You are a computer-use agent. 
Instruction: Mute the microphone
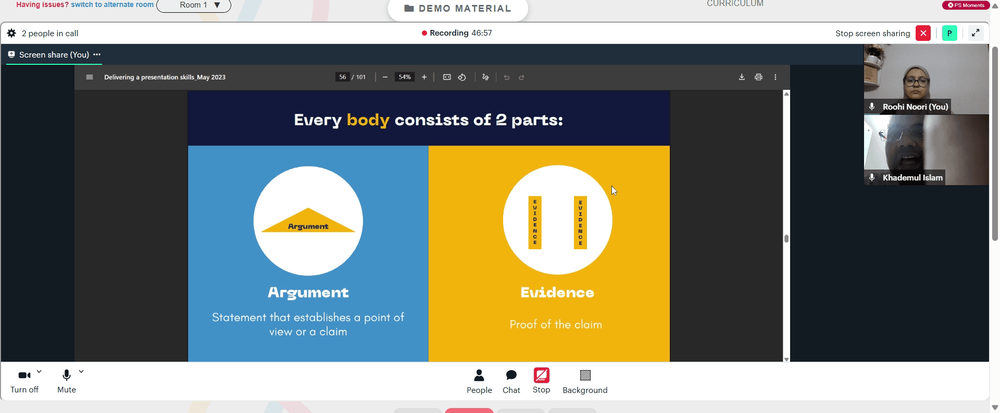[x=66, y=381]
